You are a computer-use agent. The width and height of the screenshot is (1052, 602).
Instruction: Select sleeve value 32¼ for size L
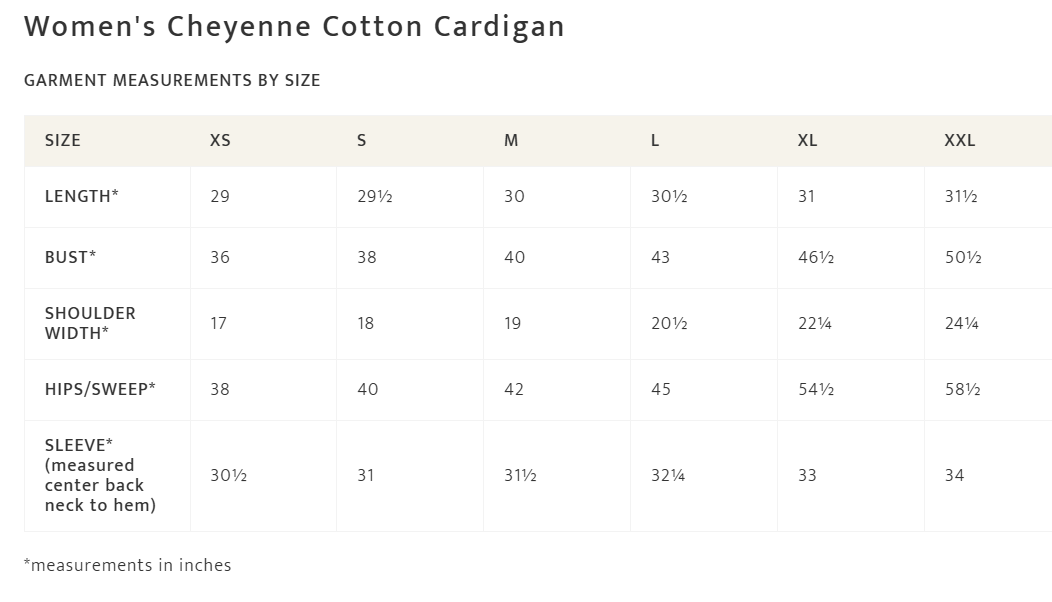click(668, 475)
